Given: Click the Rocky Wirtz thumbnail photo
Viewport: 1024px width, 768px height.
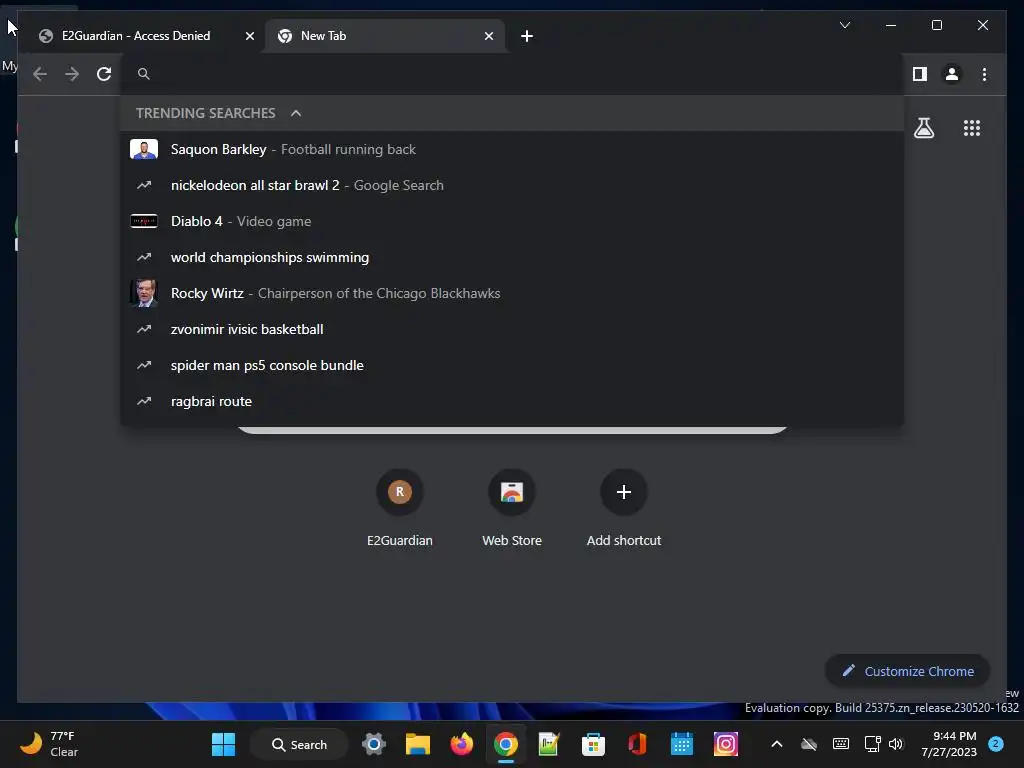Looking at the screenshot, I should tap(144, 293).
